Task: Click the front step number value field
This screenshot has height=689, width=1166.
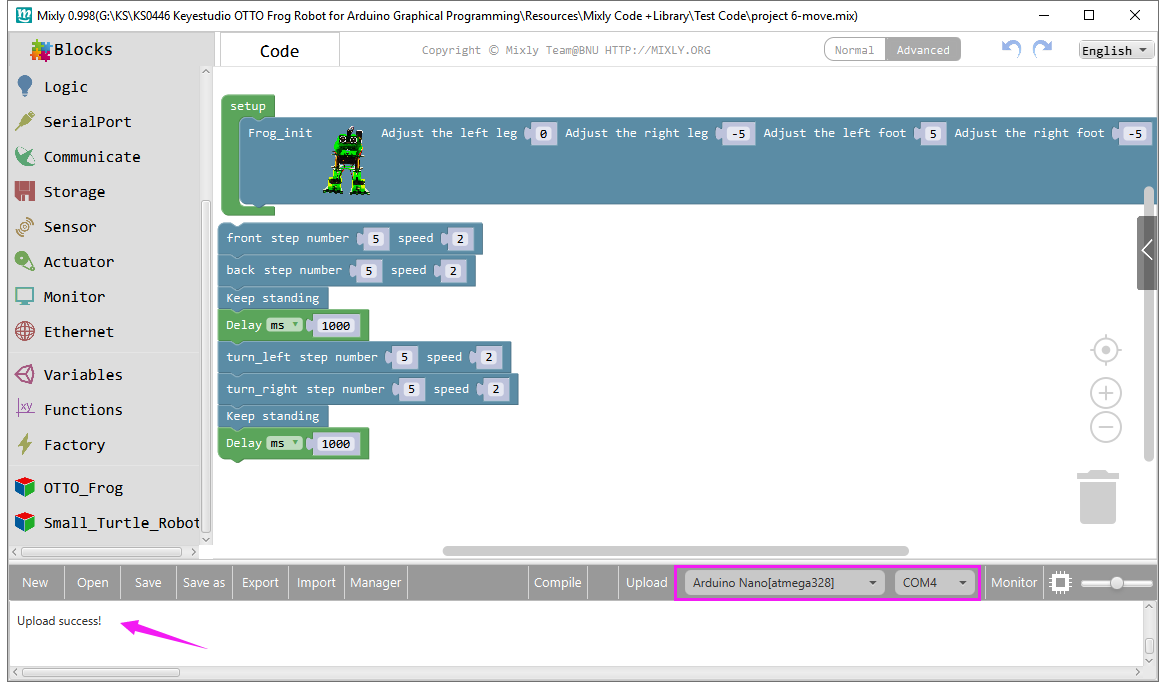Action: pyautogui.click(x=376, y=239)
